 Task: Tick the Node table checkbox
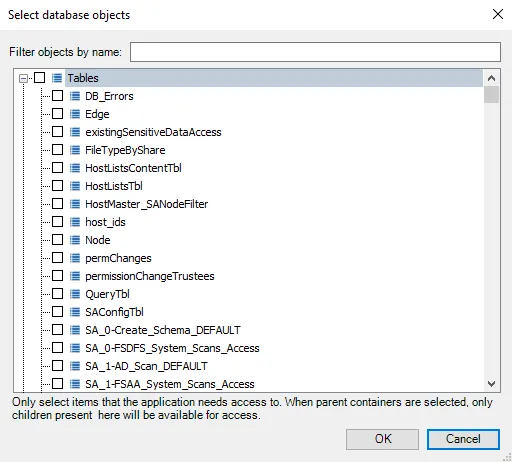57,240
